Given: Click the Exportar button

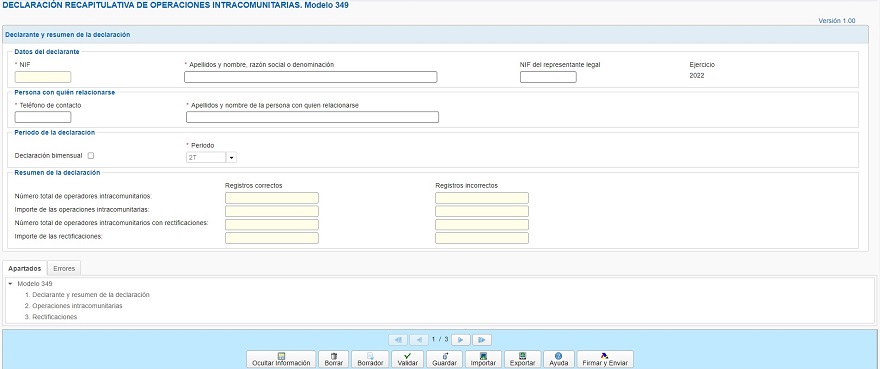Looking at the screenshot, I should tap(522, 359).
